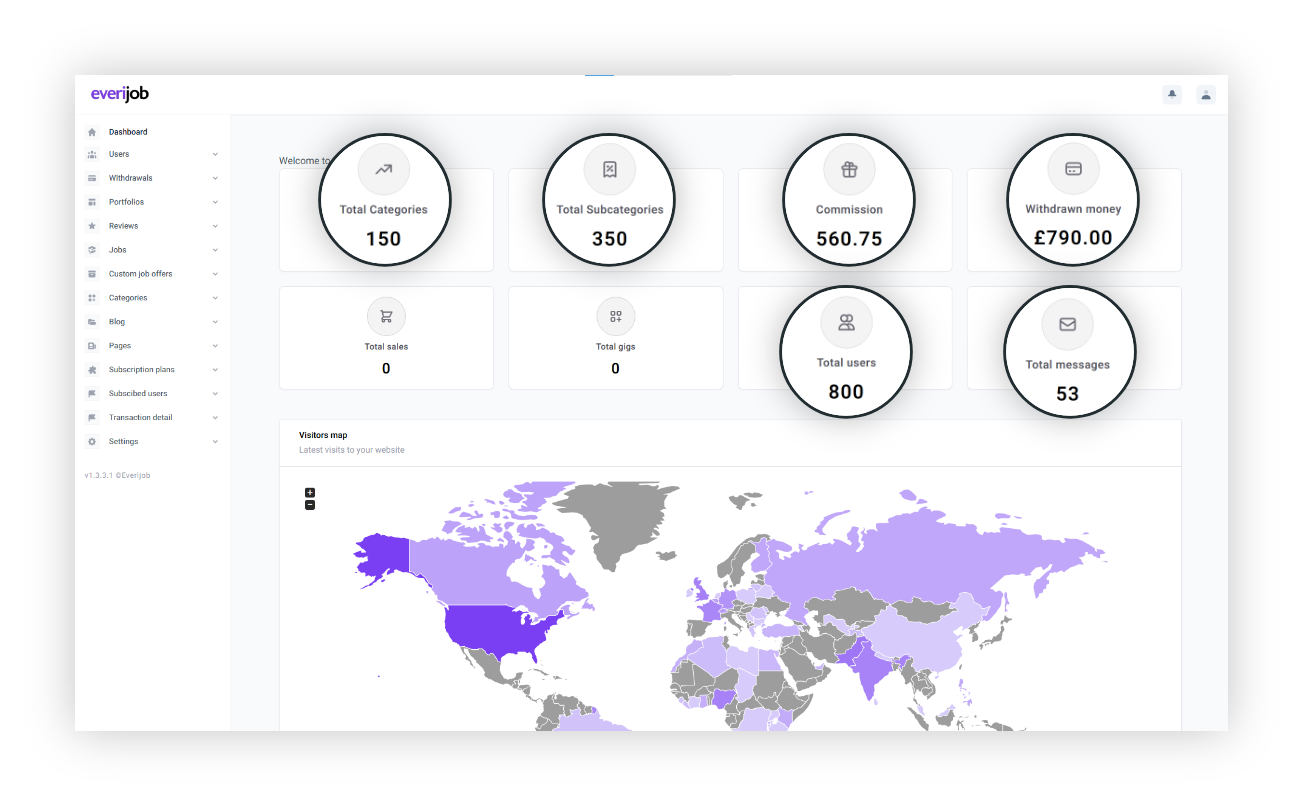Click the Total Categories trend arrow icon
The height and width of the screenshot is (806, 1303).
tap(383, 170)
